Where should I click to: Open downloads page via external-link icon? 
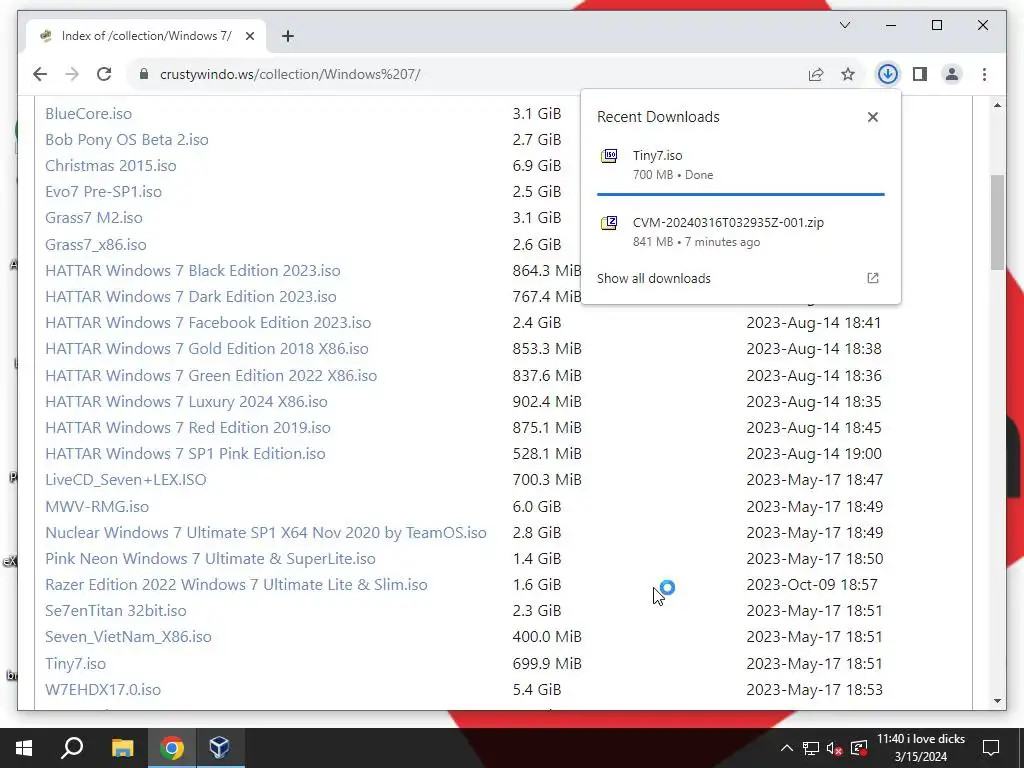click(872, 278)
